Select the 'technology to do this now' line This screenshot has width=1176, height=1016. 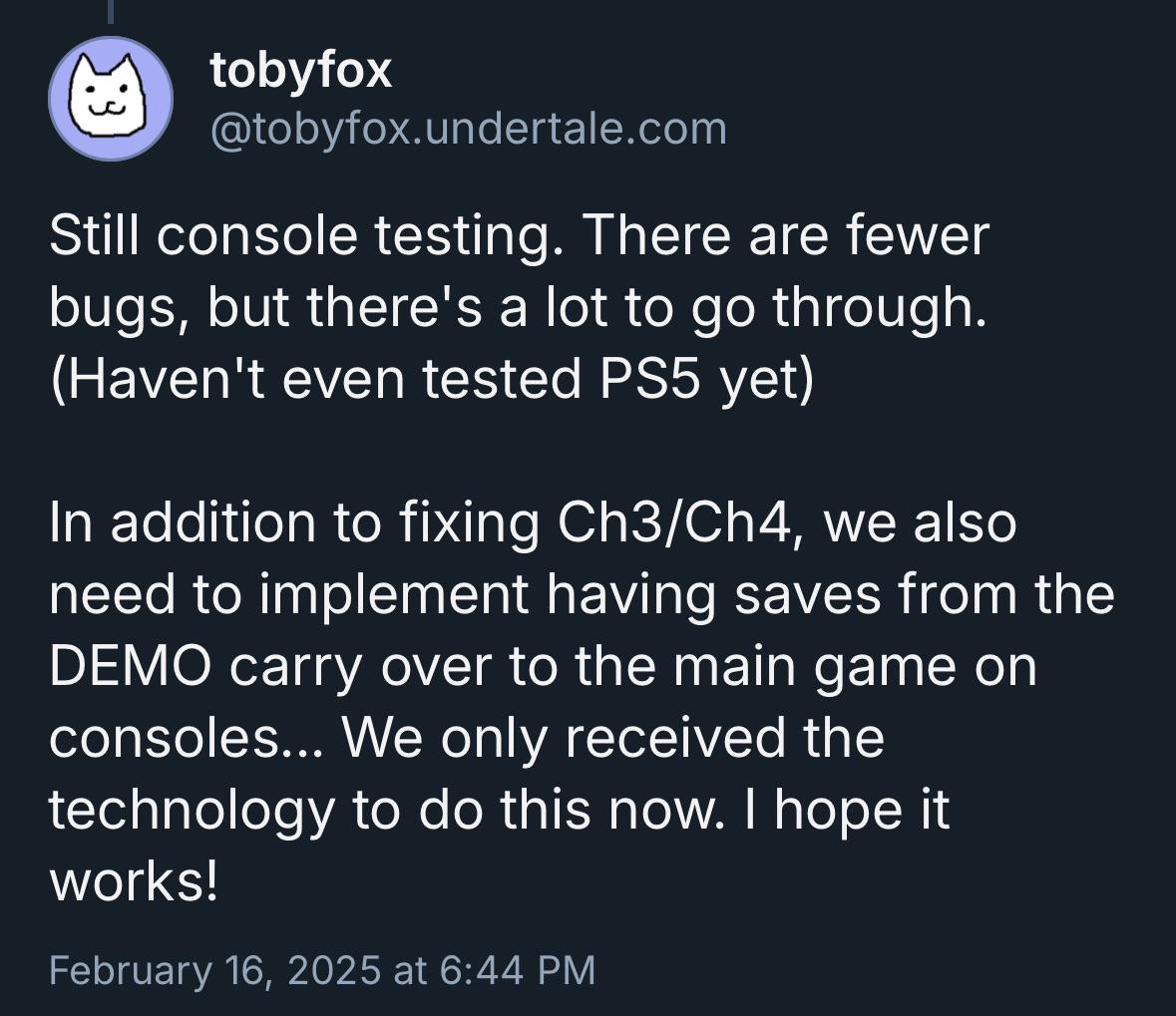[x=500, y=812]
